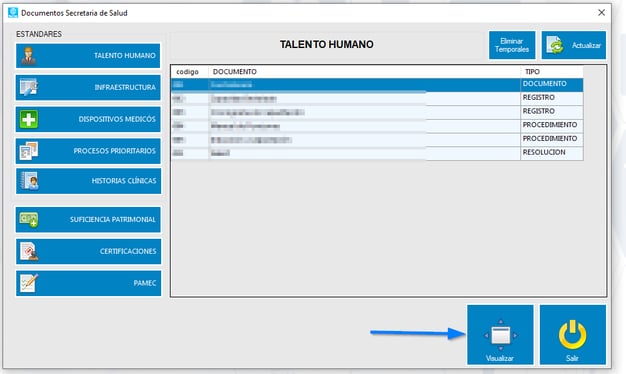
Task: Click Eliminar Temporales button
Action: (512, 45)
